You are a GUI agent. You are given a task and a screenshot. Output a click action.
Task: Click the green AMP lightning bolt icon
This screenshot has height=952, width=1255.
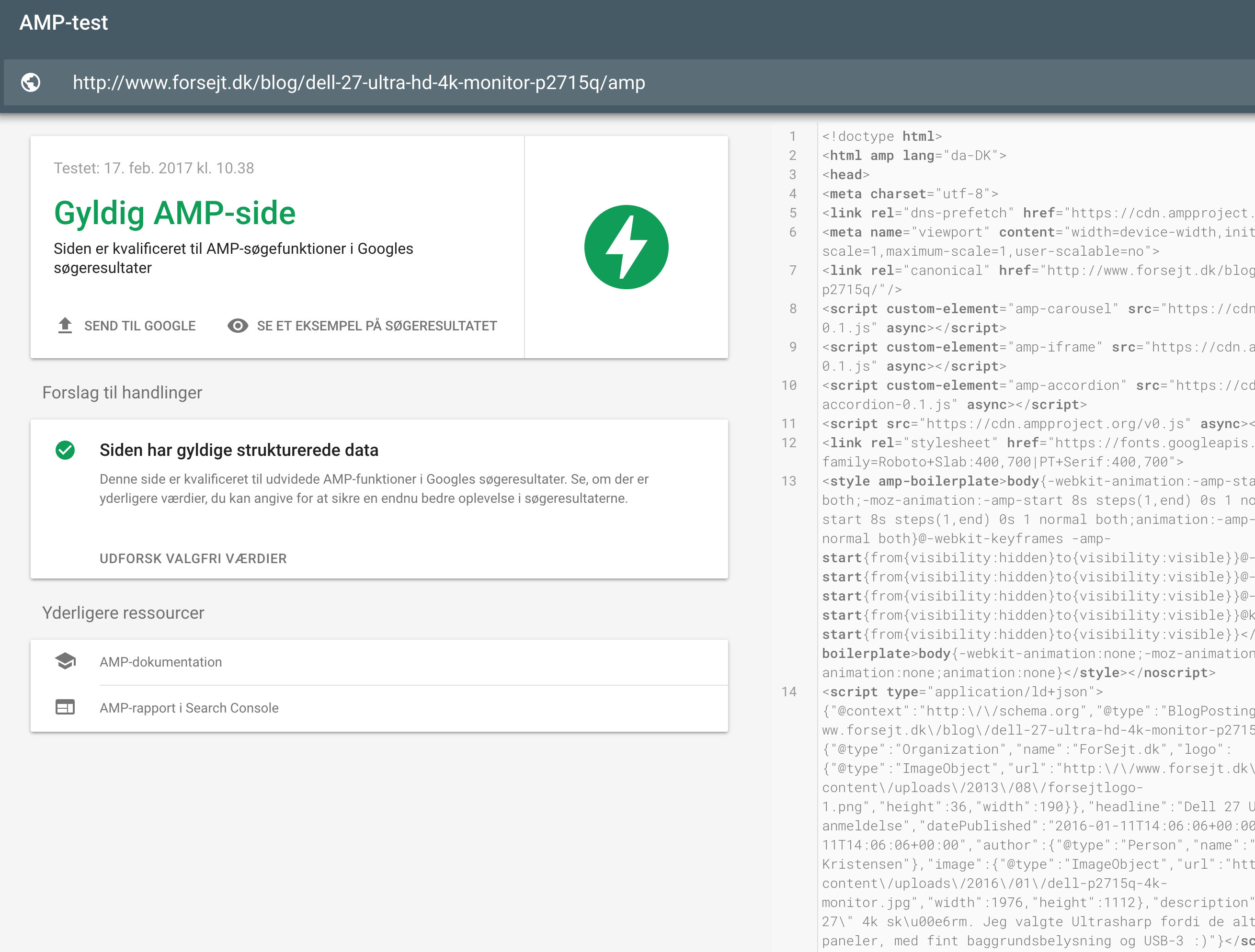coord(627,248)
